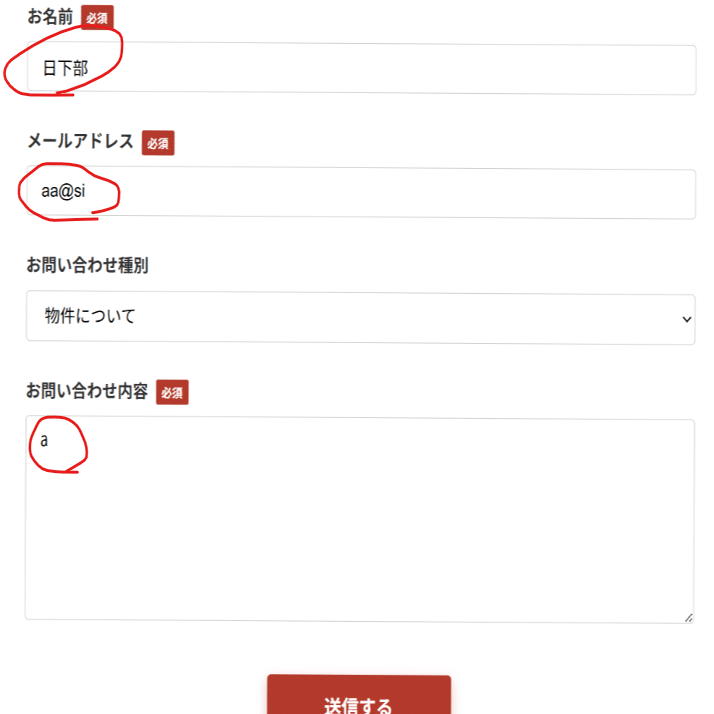714x714 pixels.
Task: Click the お問い合わせ種別 field label
Action: point(87,265)
